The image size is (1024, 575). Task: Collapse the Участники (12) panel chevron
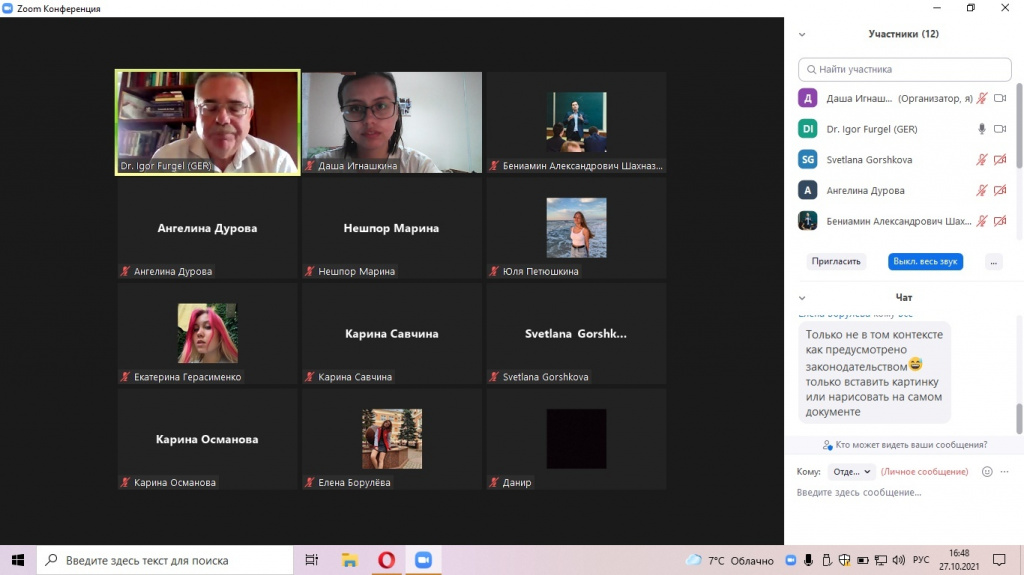point(802,35)
